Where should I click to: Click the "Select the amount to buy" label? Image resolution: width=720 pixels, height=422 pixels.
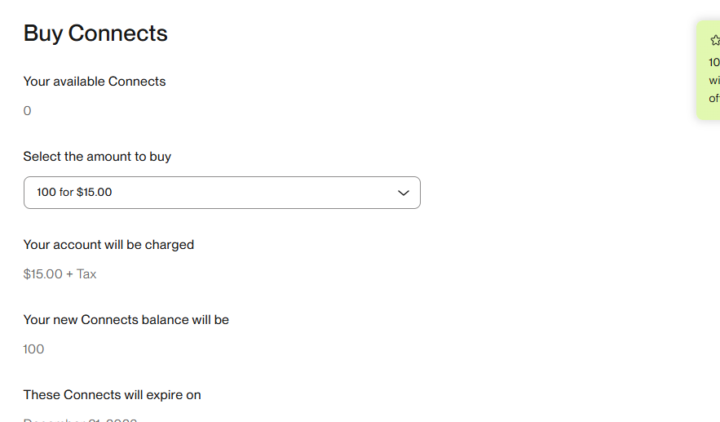[104, 156]
